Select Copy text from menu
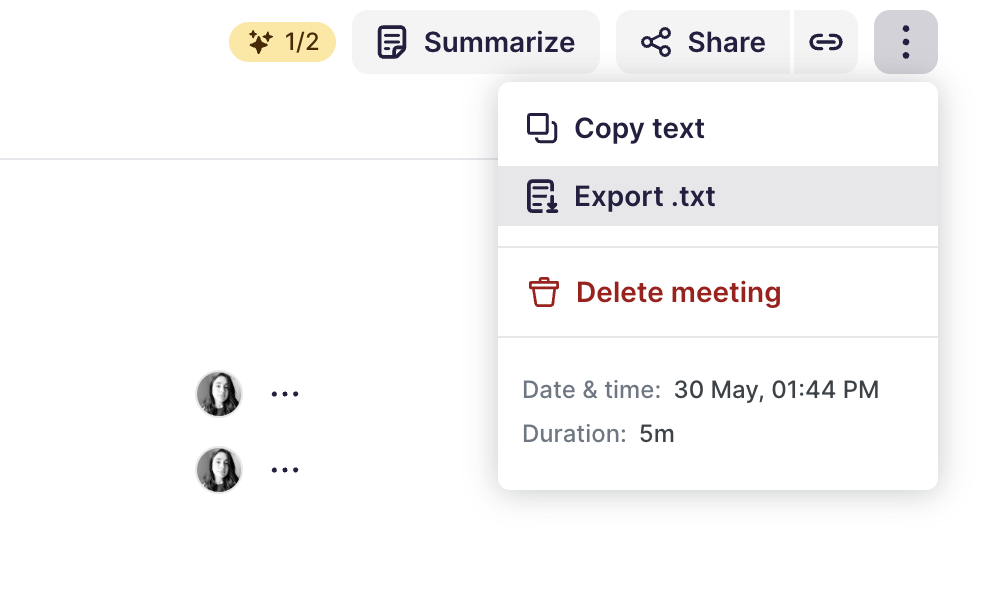Viewport: 986px width, 596px height. coord(639,128)
